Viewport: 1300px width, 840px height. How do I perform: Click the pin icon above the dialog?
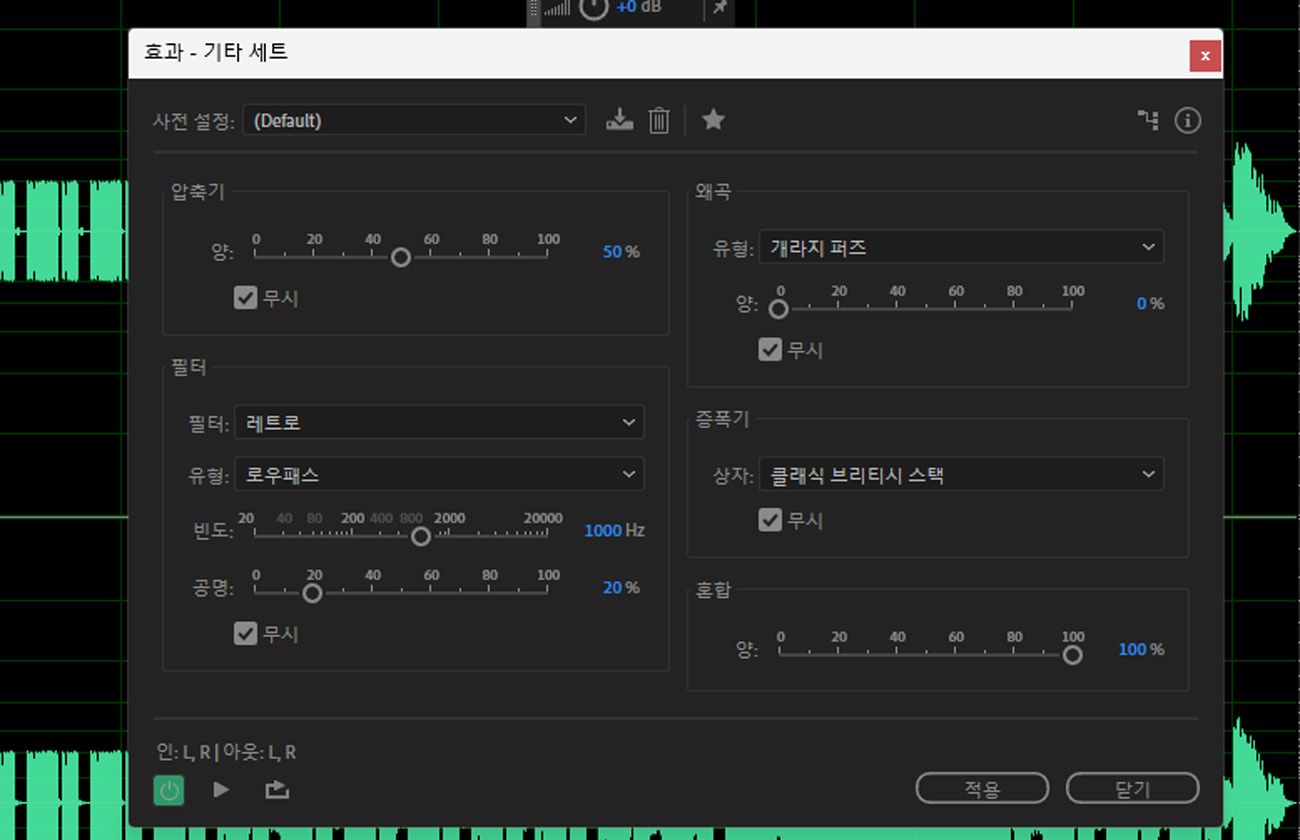tap(718, 9)
